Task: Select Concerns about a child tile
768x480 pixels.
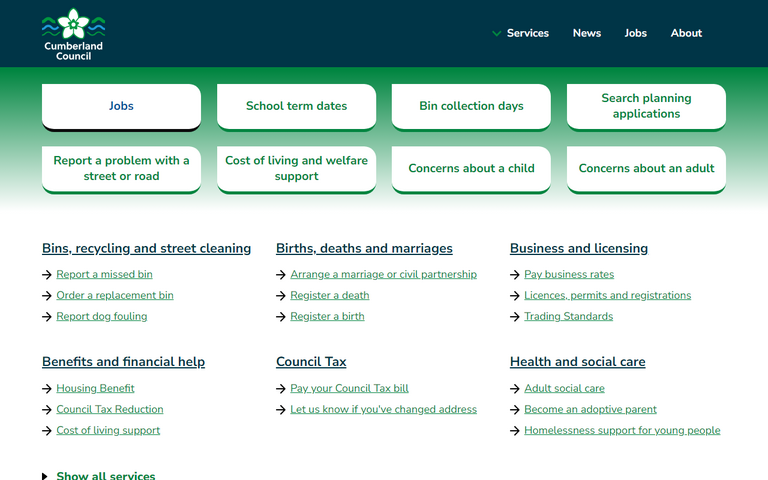Action: pos(471,168)
